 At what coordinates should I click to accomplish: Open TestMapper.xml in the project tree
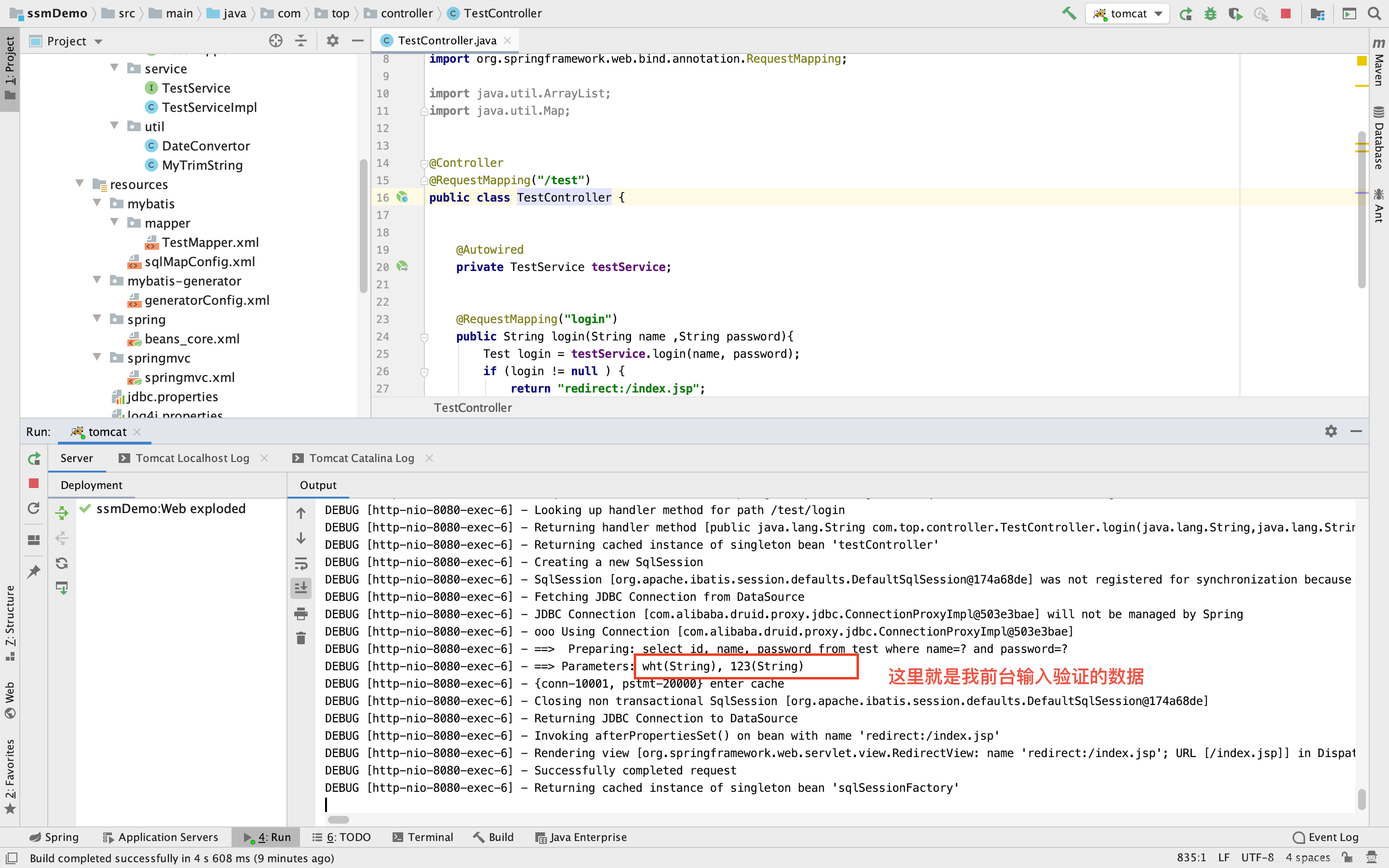point(209,242)
